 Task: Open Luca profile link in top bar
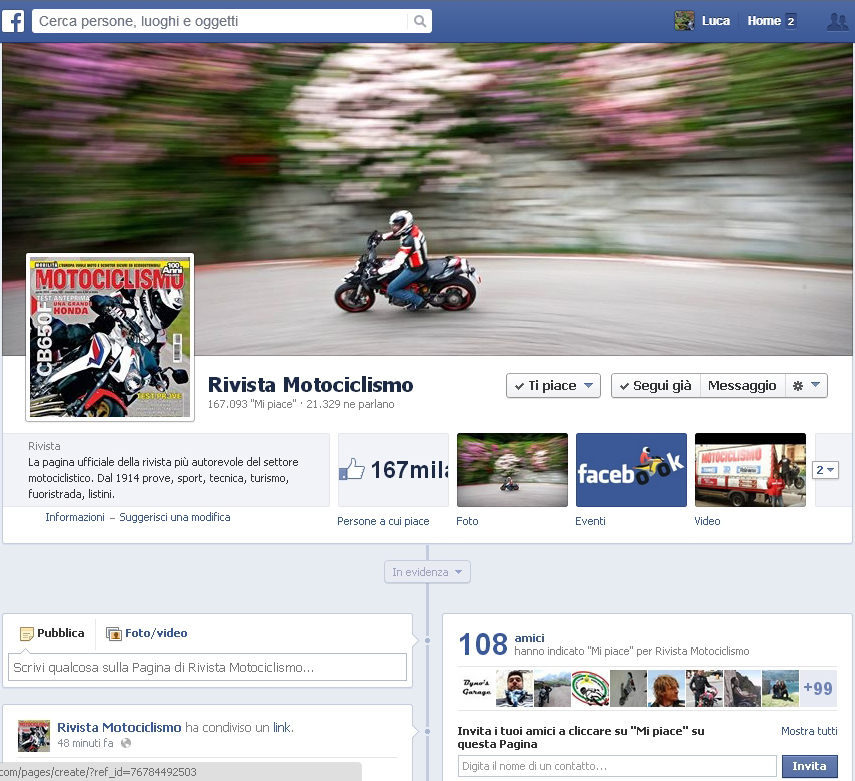[x=715, y=21]
